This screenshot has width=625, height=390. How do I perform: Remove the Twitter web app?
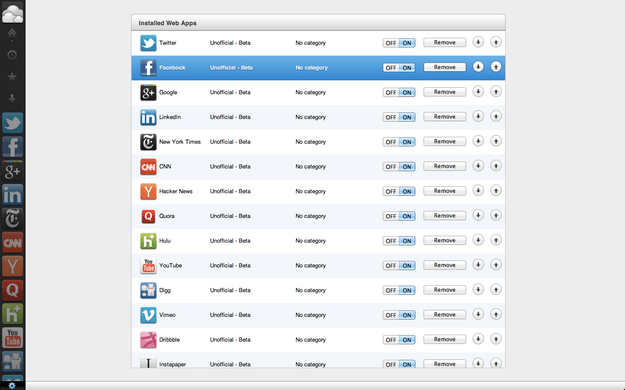click(444, 42)
